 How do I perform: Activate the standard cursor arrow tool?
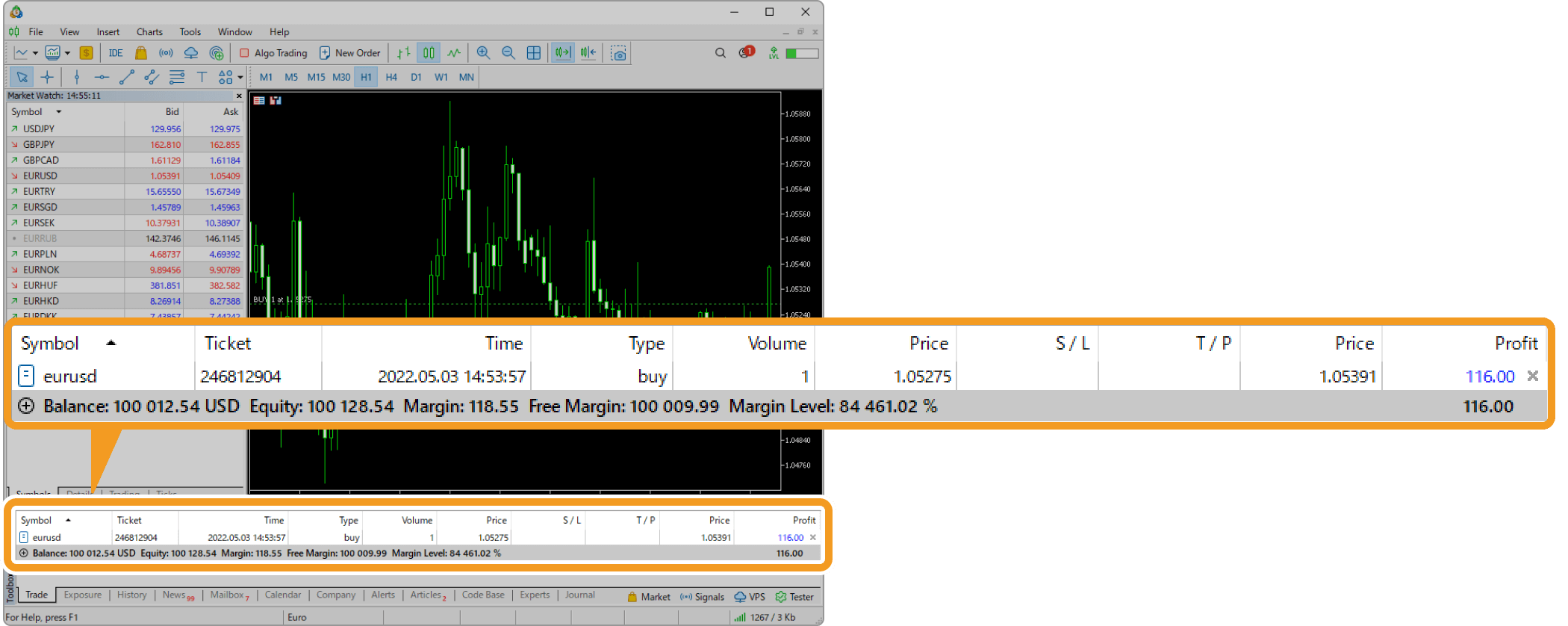coord(22,77)
